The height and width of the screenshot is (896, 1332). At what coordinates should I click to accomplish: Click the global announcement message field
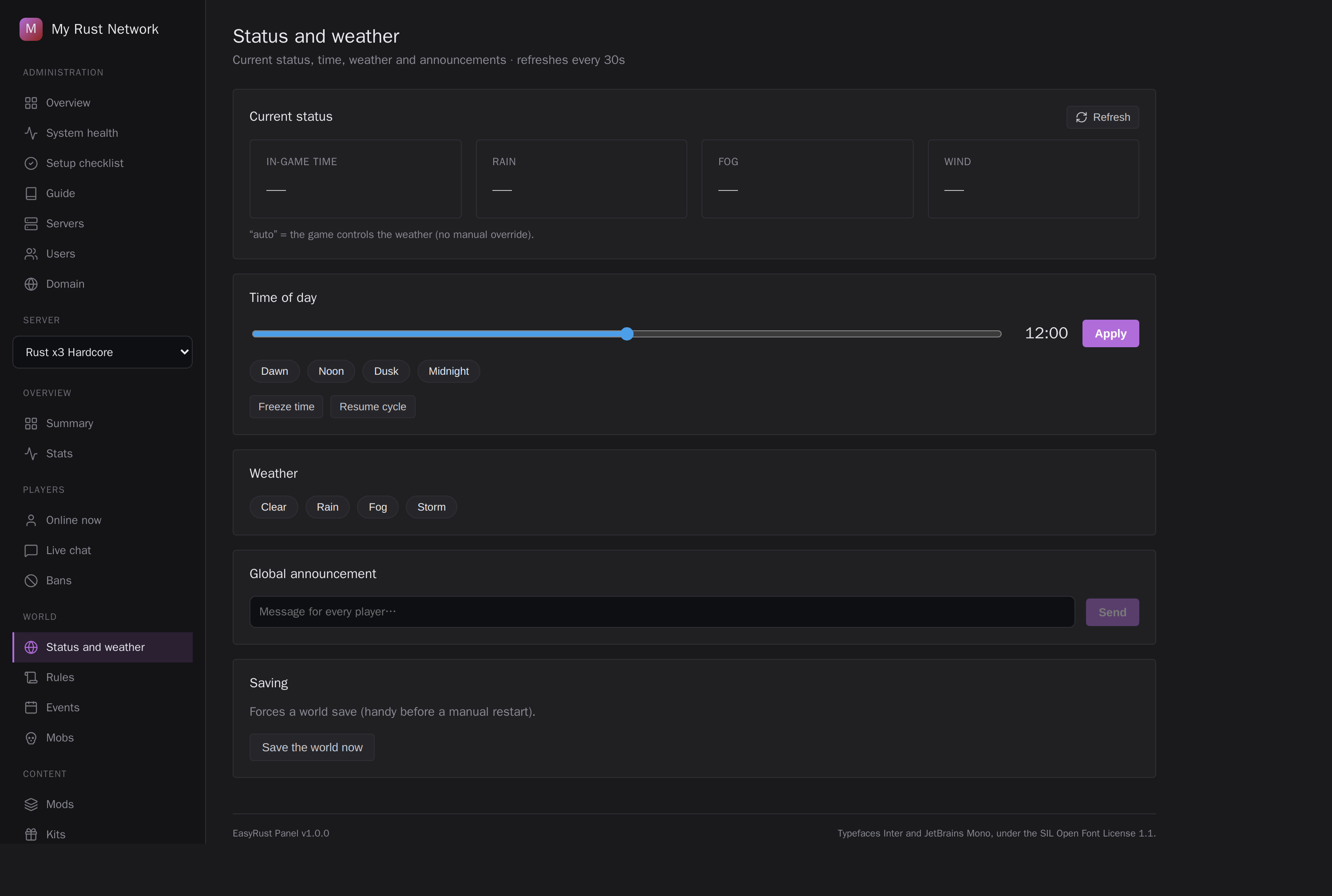662,612
